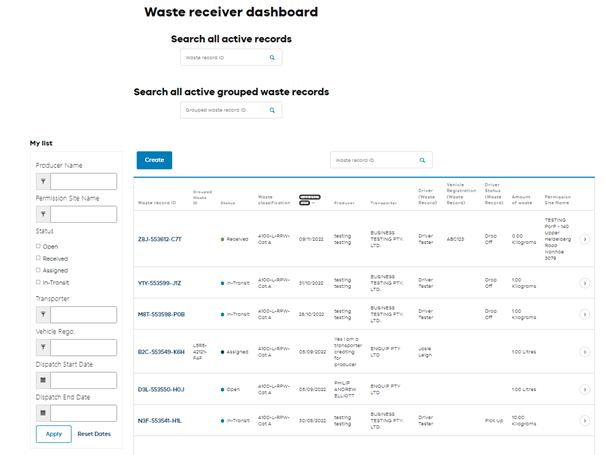Tick the Open status checkbox
The image size is (605, 455).
38,246
